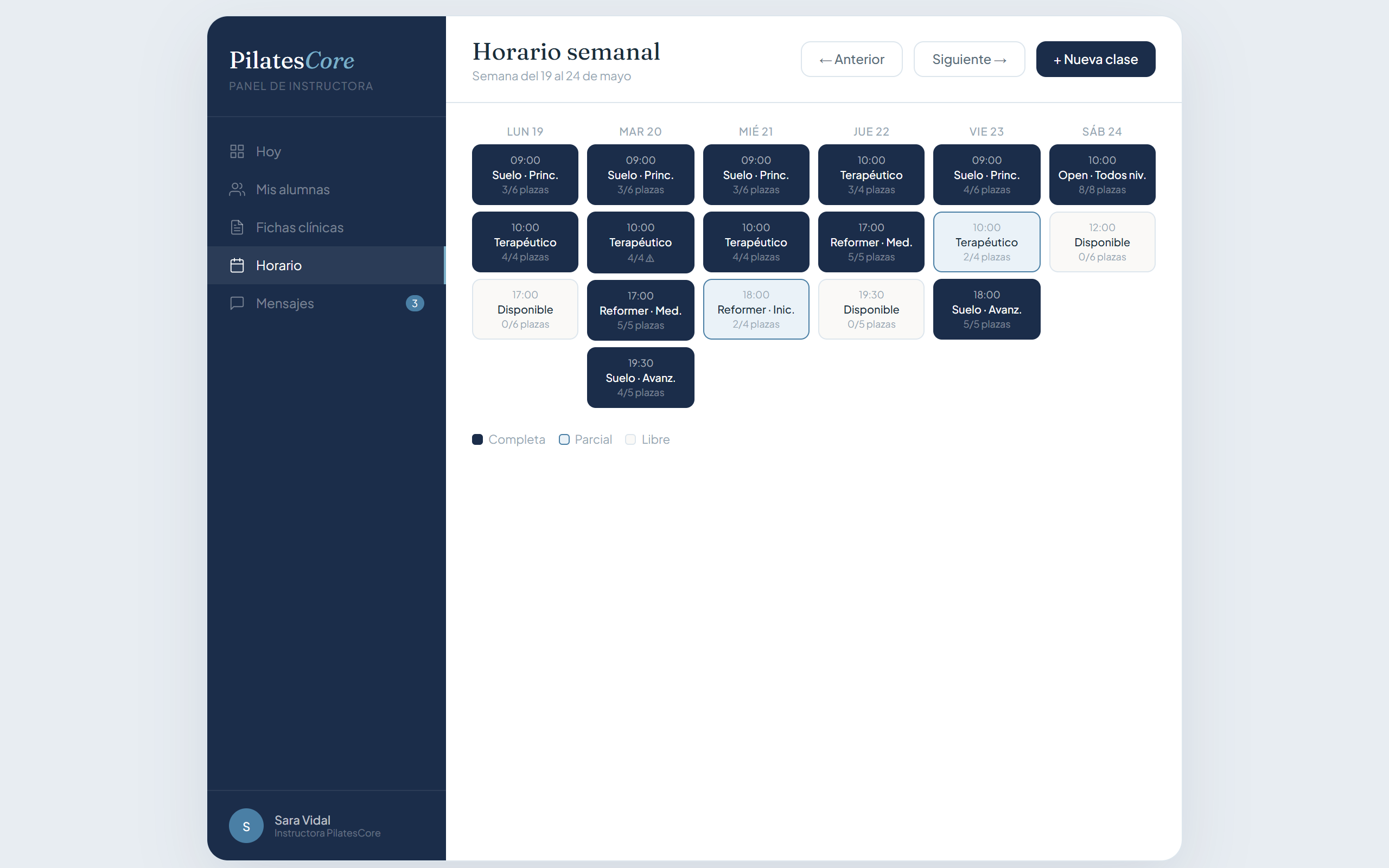Go to the previous week with Anterior
Screen dimensions: 1389x868
[x=851, y=59]
